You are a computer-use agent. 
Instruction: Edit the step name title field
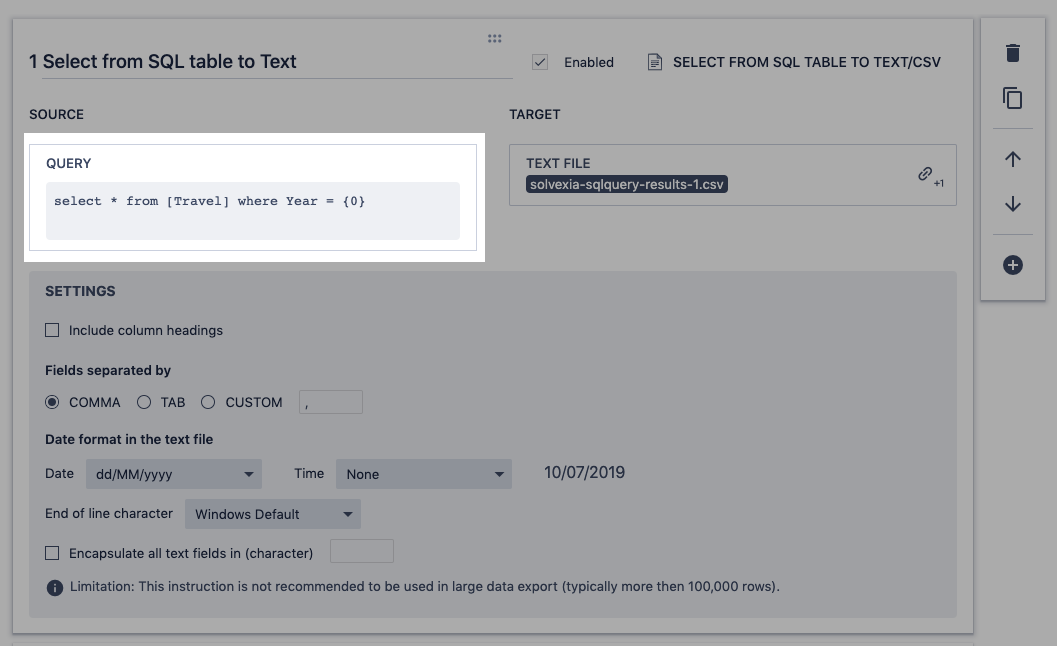coord(270,61)
